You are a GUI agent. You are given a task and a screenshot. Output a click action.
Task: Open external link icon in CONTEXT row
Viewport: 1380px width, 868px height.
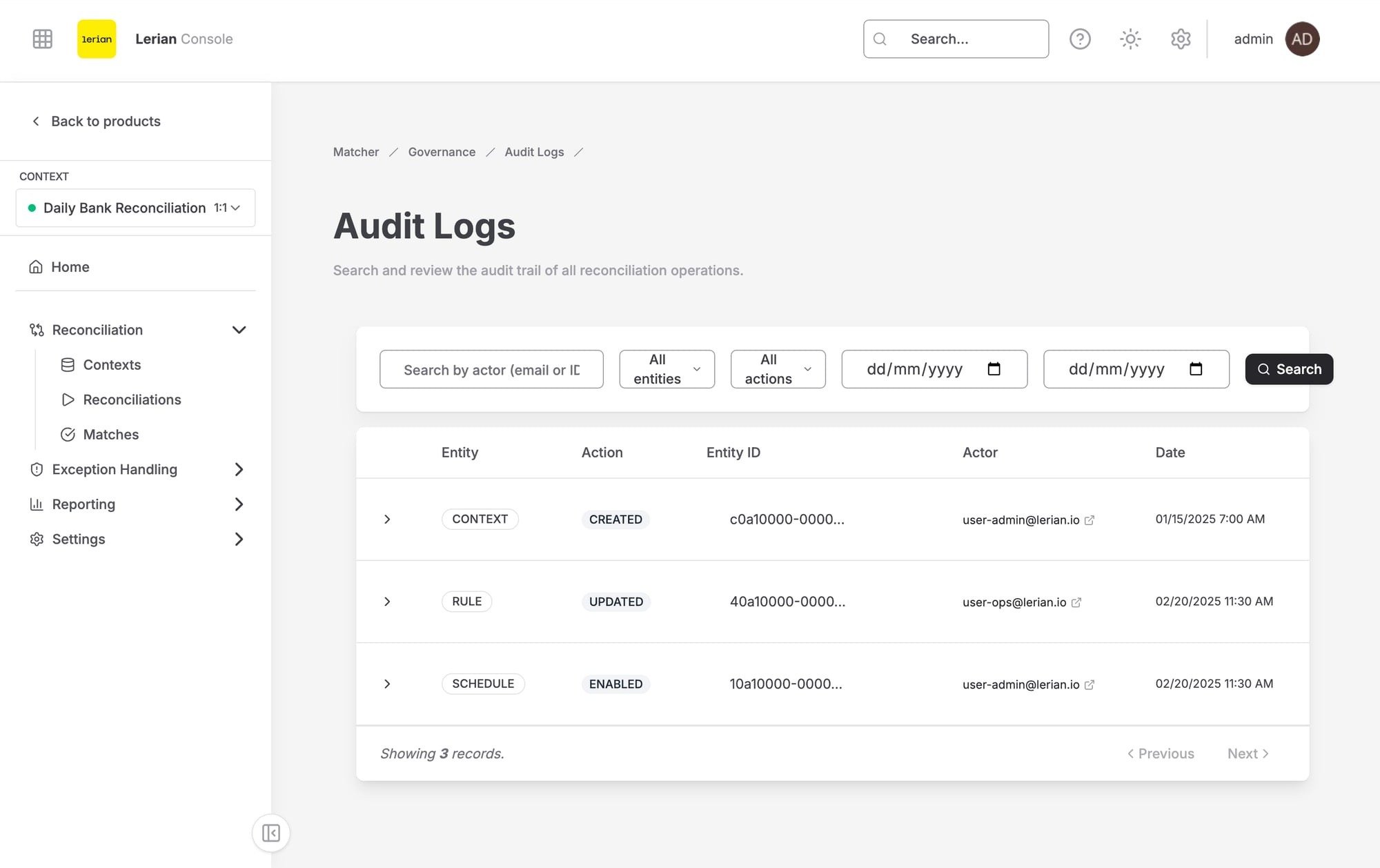click(x=1090, y=520)
